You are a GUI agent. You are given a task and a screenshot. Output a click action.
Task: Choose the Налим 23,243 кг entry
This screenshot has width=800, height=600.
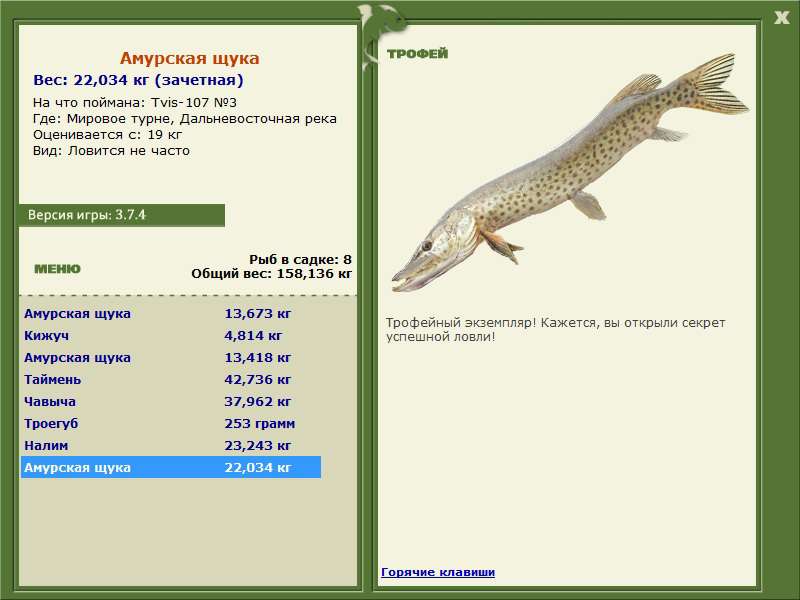point(170,446)
